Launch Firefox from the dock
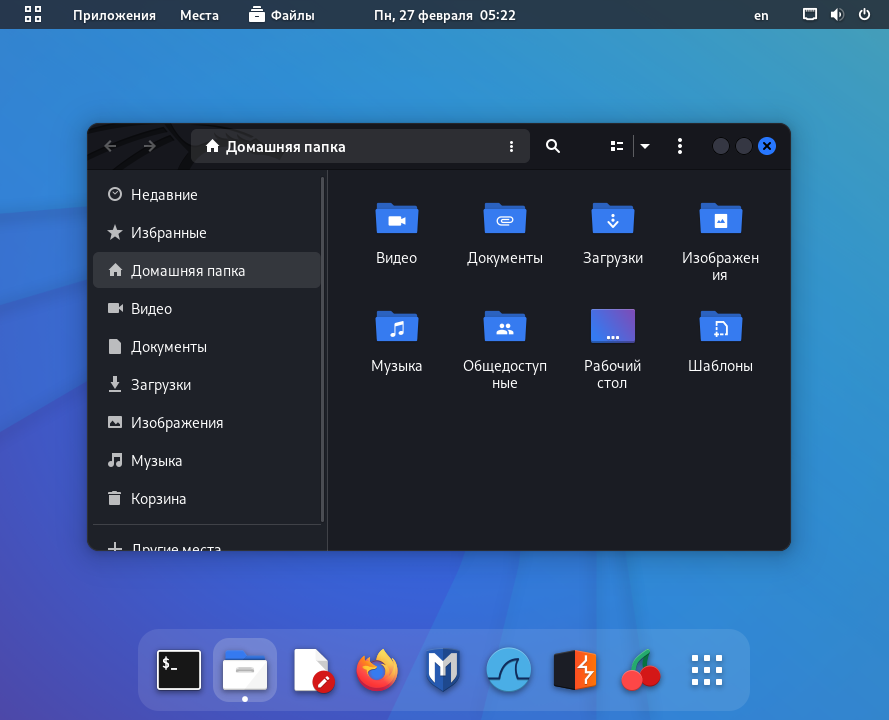Screen dimensions: 889x720 coord(377,670)
